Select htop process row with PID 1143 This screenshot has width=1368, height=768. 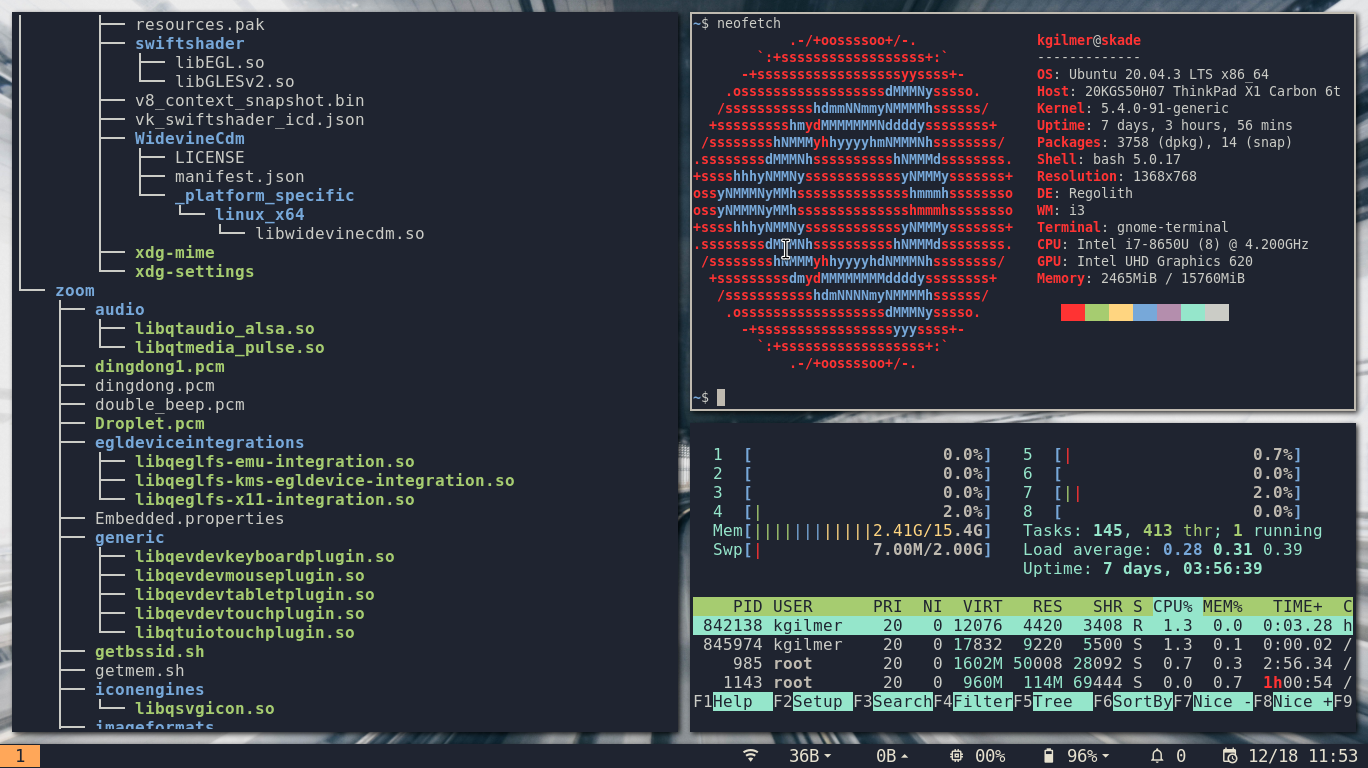coord(1022,683)
